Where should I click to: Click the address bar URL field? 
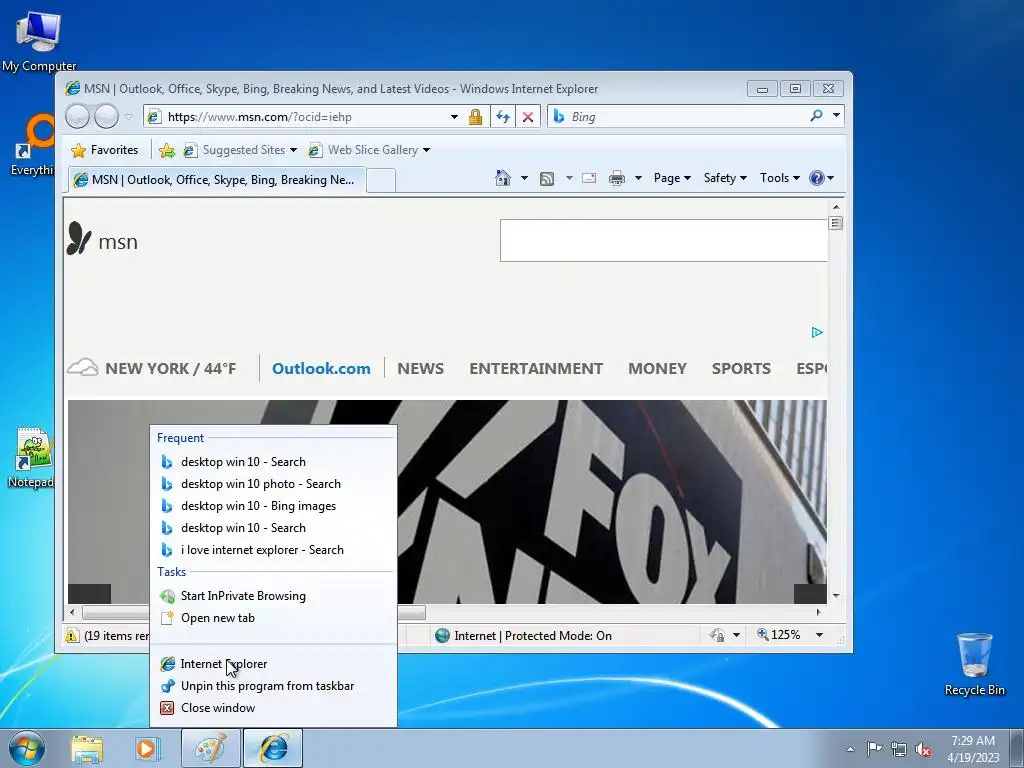tap(306, 117)
